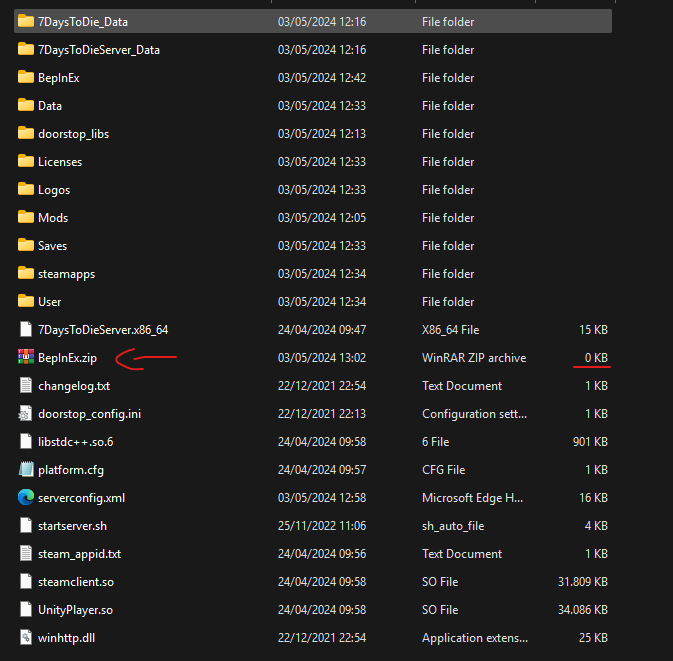Select the libstdc++.so.6 file name
The image size is (673, 661).
[76, 442]
